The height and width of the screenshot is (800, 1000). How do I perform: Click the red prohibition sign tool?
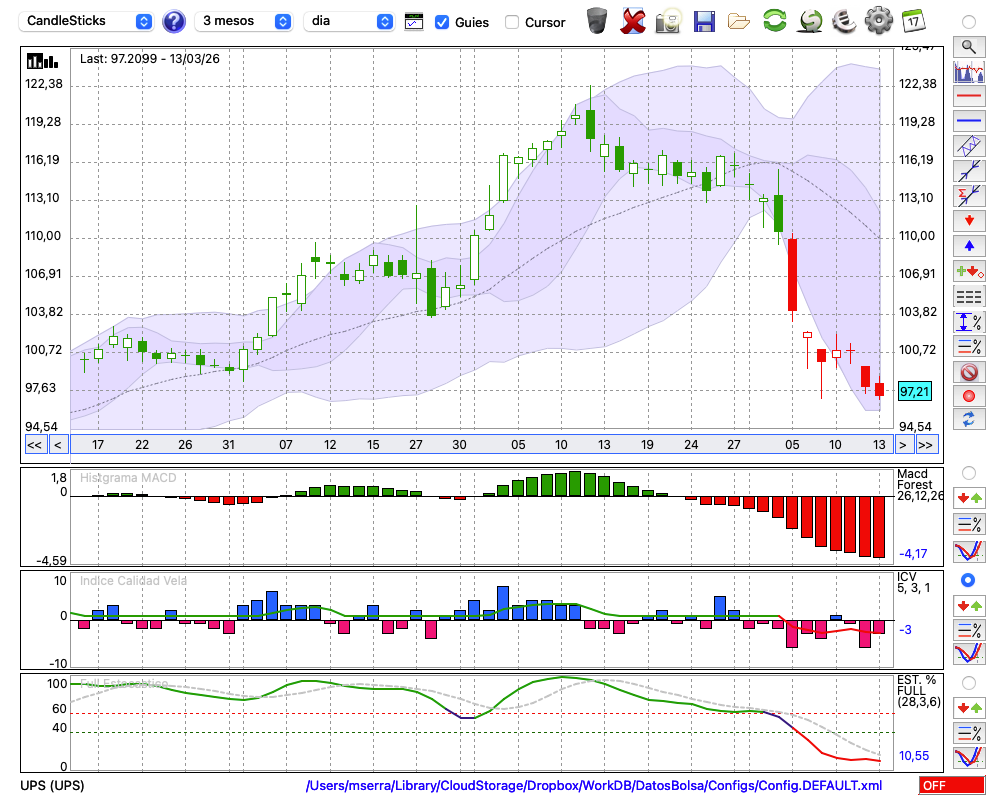pos(969,371)
